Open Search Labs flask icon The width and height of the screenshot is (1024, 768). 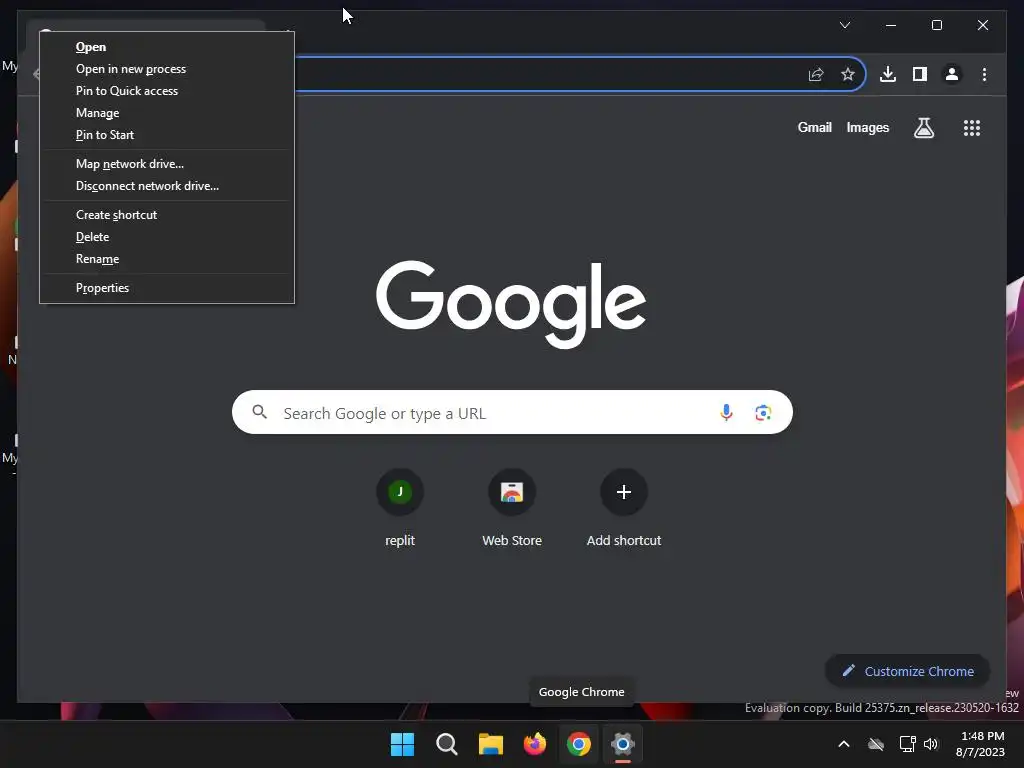point(923,128)
